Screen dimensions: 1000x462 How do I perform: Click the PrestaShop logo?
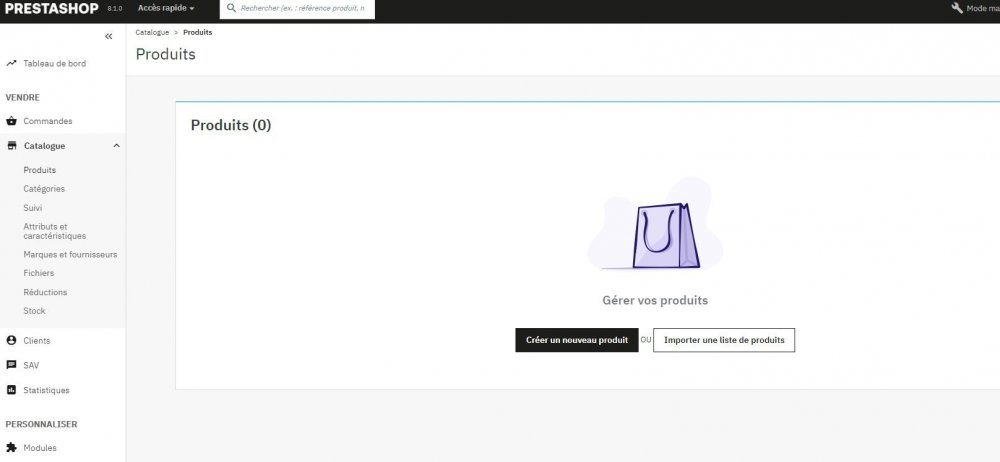[x=52, y=8]
